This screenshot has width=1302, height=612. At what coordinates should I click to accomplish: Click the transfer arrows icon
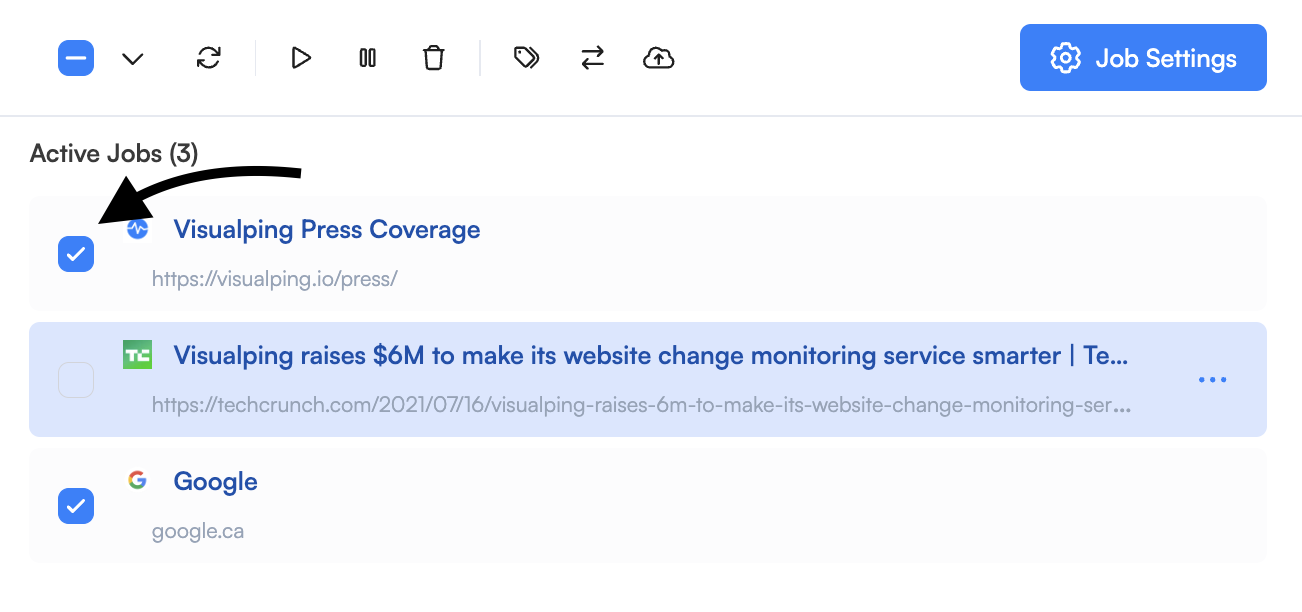593,58
